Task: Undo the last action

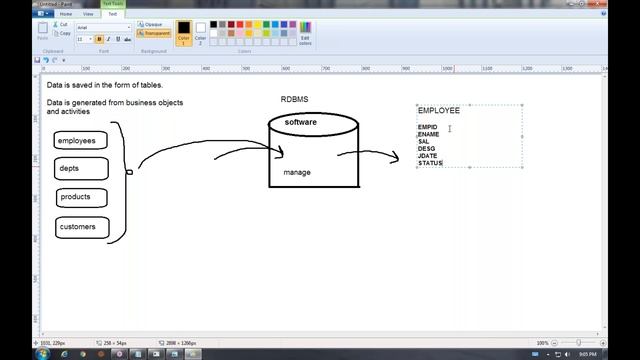Action: point(46,60)
